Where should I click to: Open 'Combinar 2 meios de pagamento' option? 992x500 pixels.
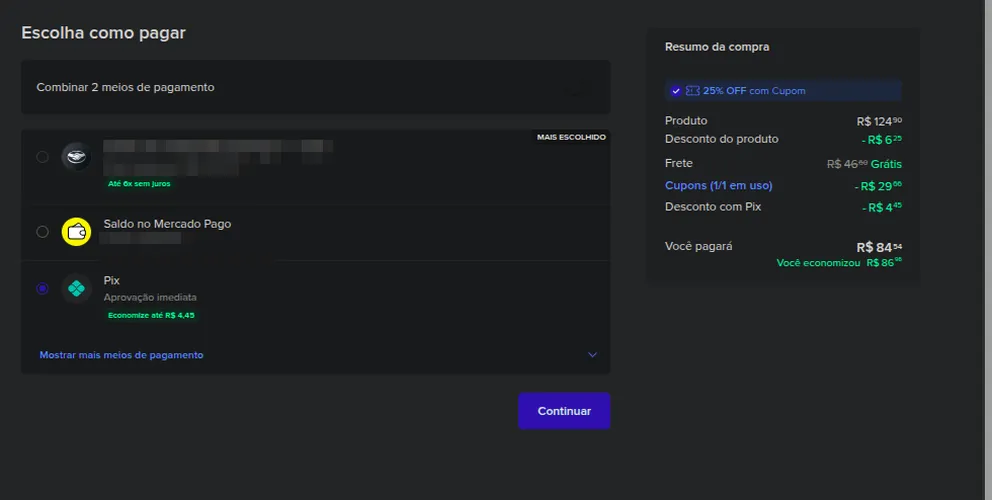pos(316,87)
